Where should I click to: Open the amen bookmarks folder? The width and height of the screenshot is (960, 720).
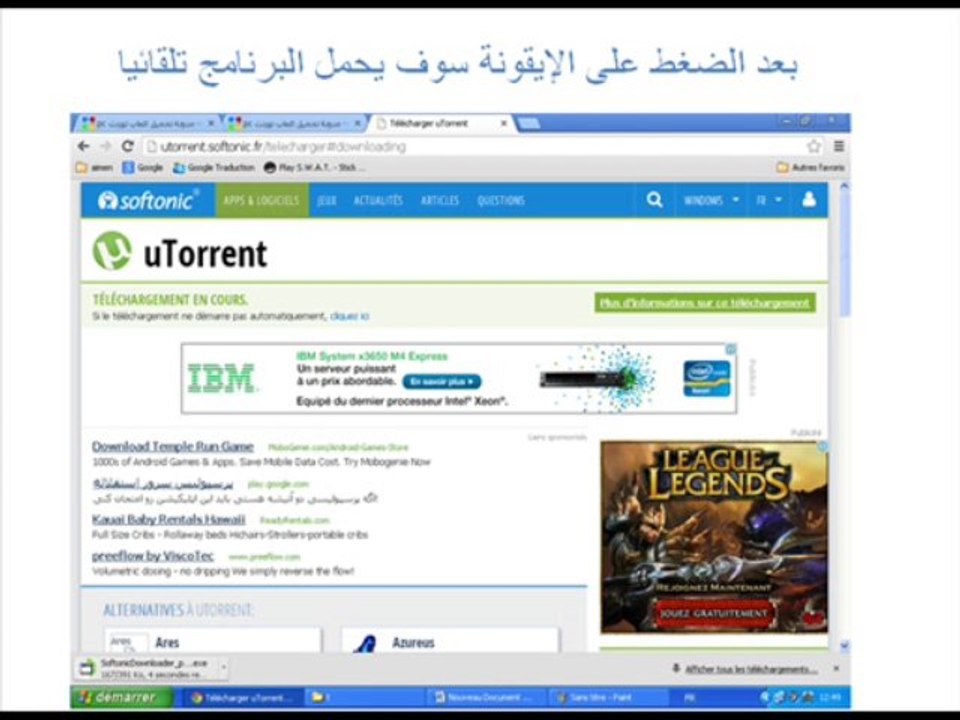click(94, 167)
